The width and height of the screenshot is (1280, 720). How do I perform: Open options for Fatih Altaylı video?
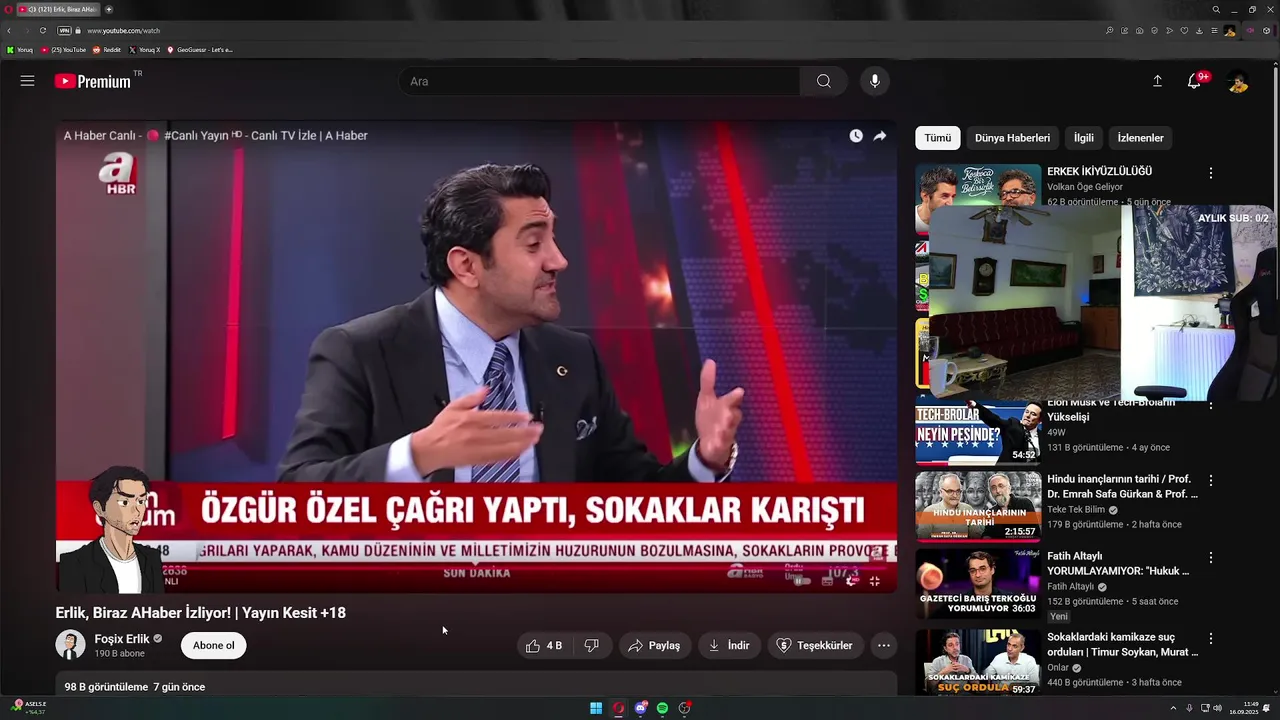click(x=1211, y=558)
